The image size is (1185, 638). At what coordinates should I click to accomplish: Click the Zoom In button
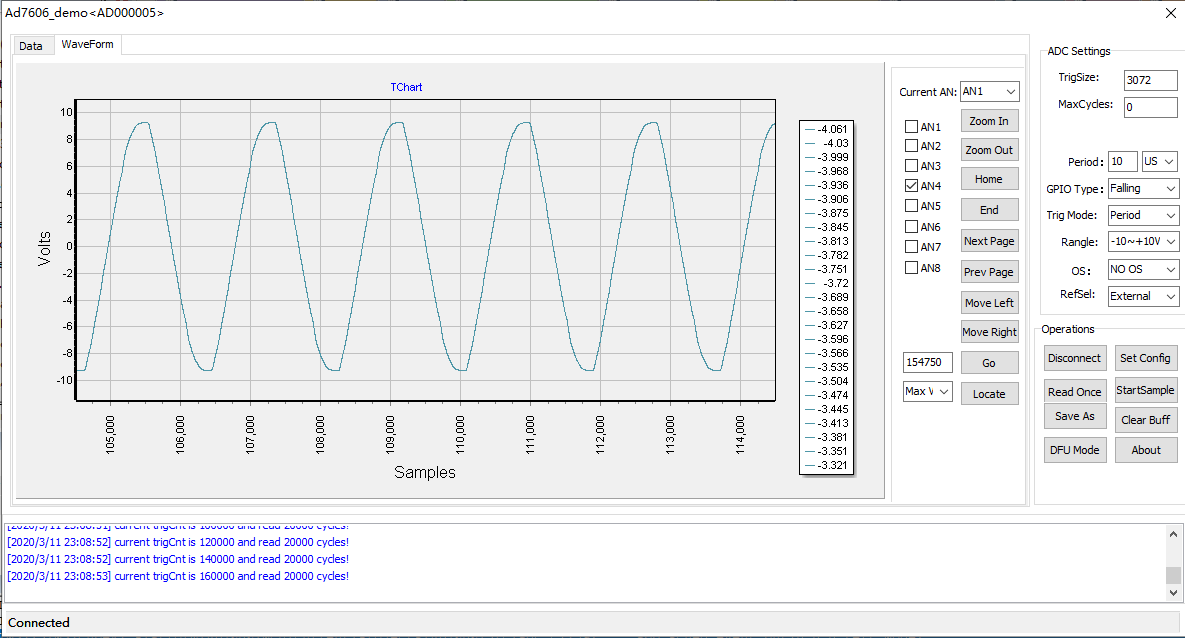click(989, 121)
